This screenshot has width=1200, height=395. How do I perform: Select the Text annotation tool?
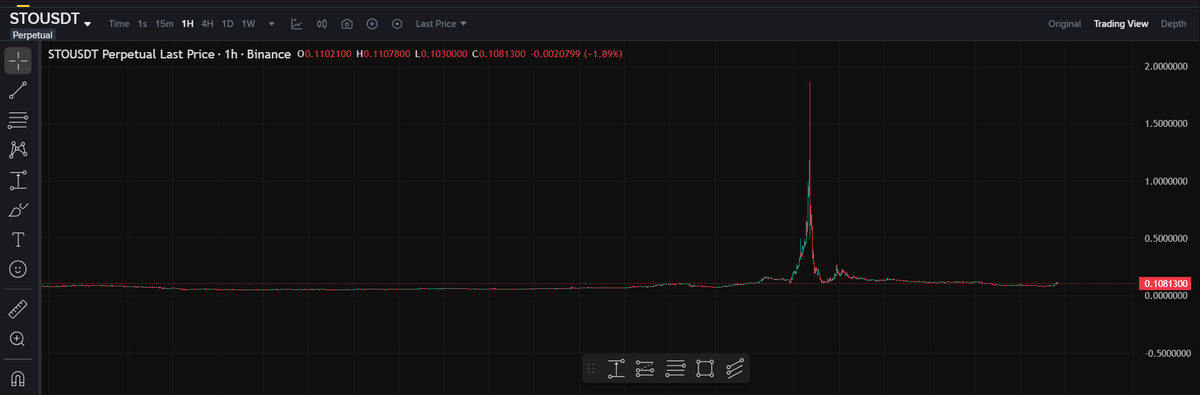pos(18,239)
